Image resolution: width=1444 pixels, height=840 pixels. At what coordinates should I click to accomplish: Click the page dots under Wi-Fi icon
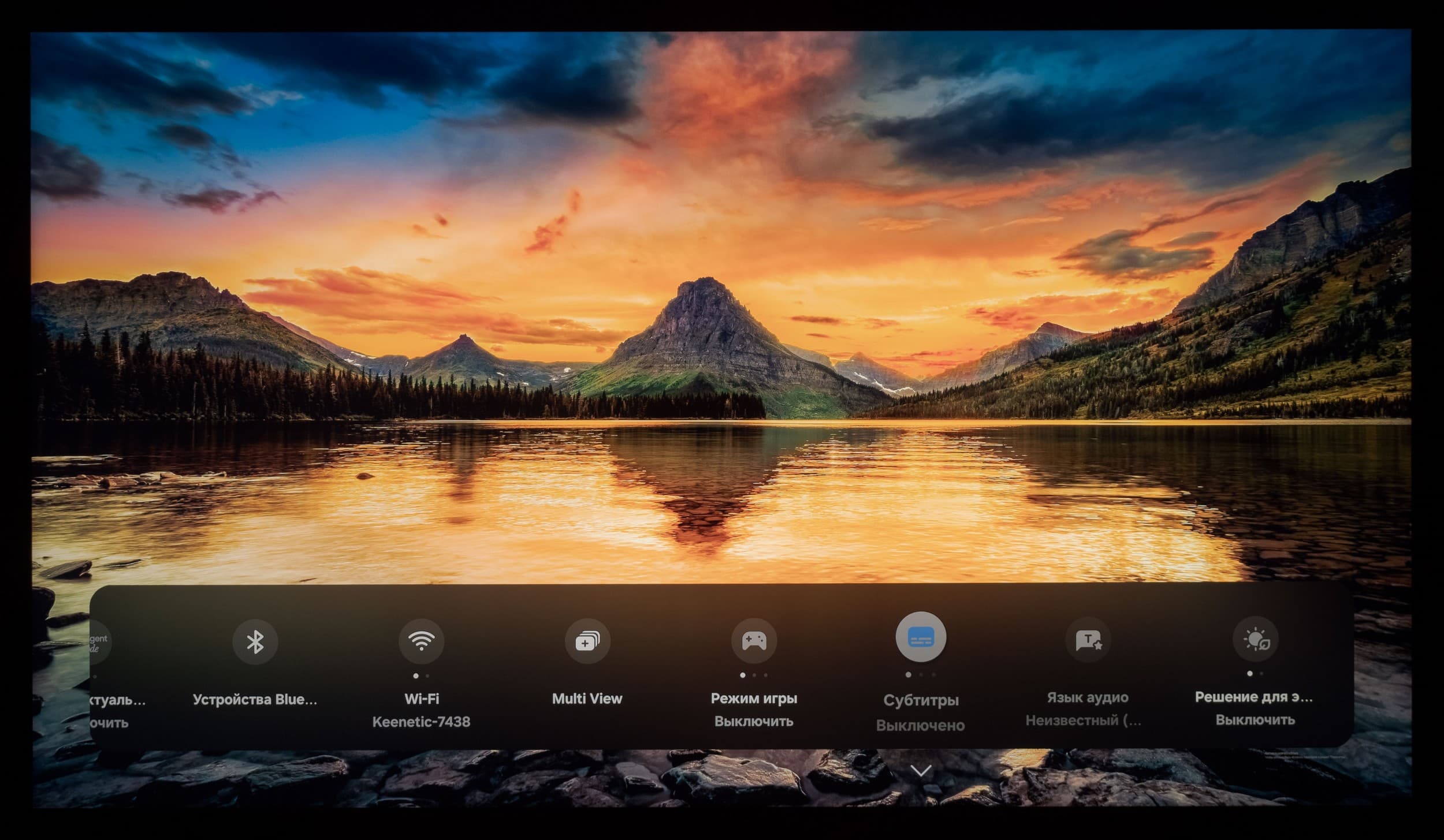[421, 675]
